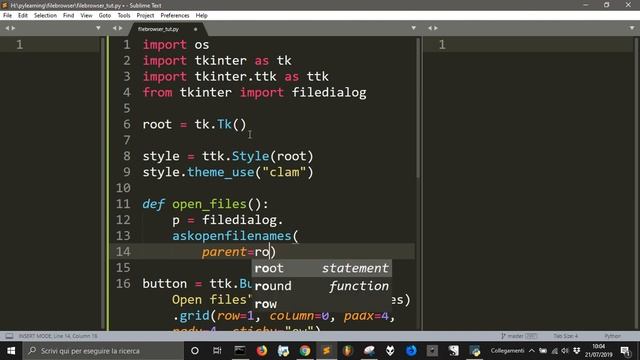Show hidden system tray icons
640x360 pixels.
tap(531, 351)
